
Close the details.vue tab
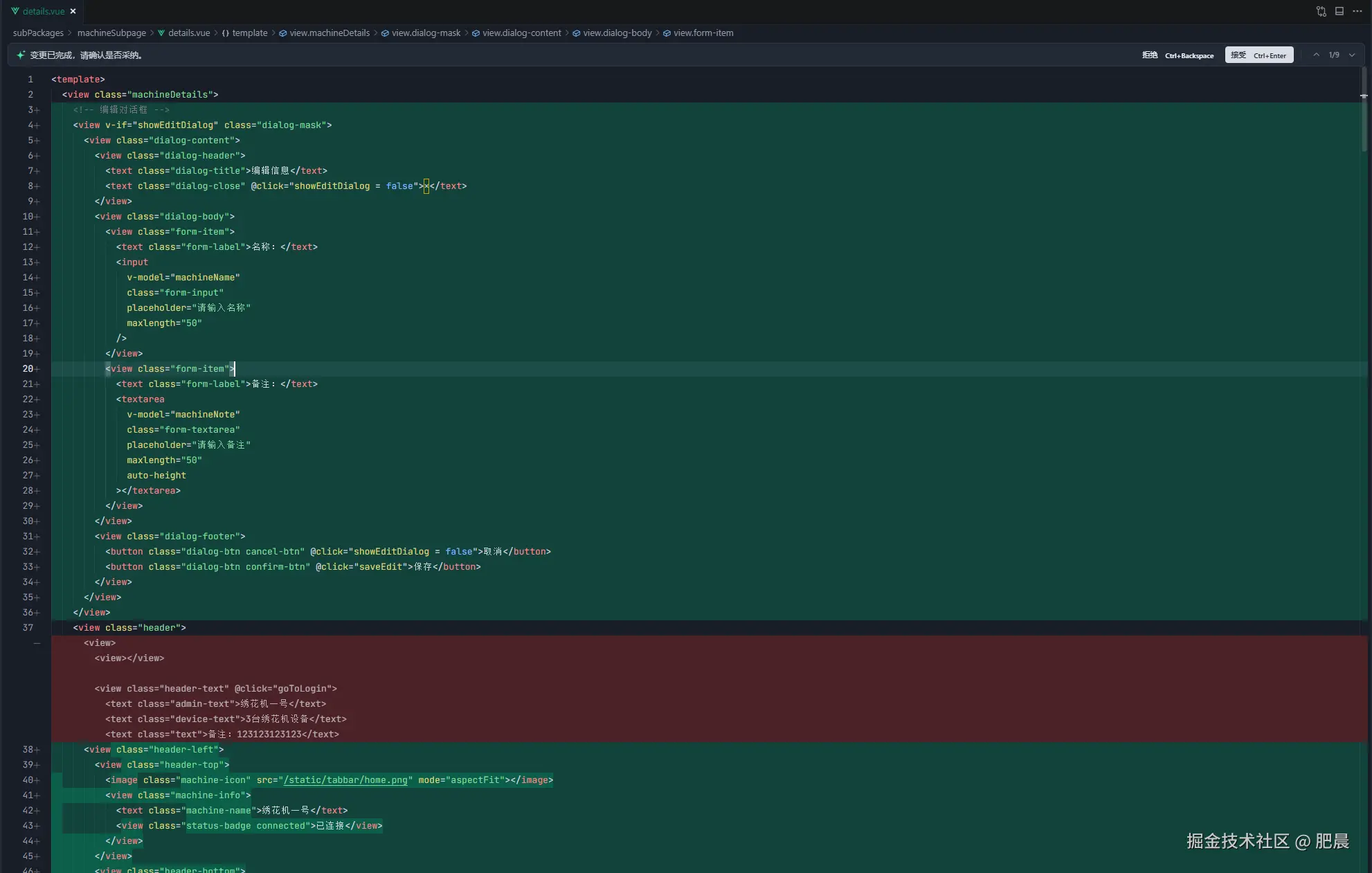[73, 11]
